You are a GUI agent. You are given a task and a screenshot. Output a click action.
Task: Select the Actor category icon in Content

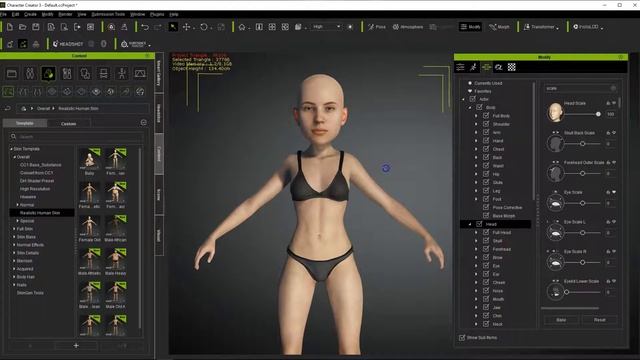click(30, 73)
